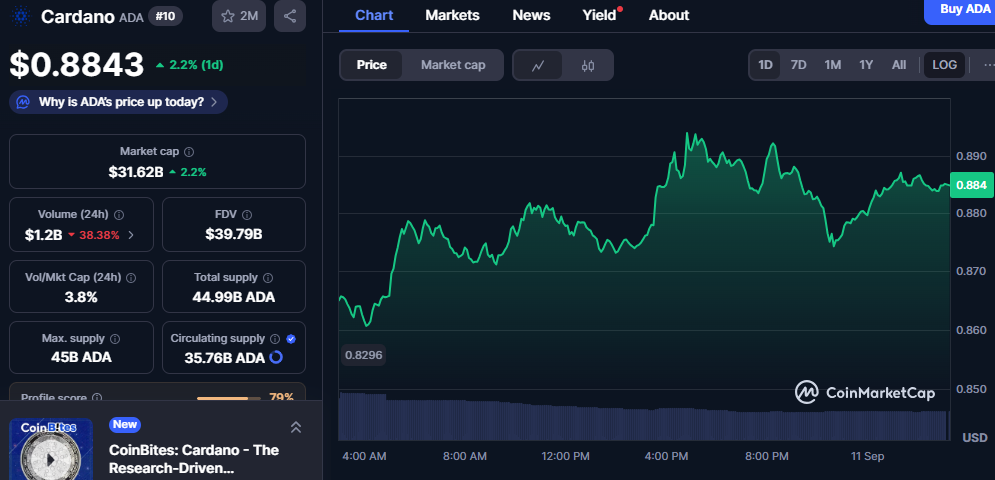The height and width of the screenshot is (480, 995).
Task: Click the 45B ADA max supply value
Action: pos(81,357)
